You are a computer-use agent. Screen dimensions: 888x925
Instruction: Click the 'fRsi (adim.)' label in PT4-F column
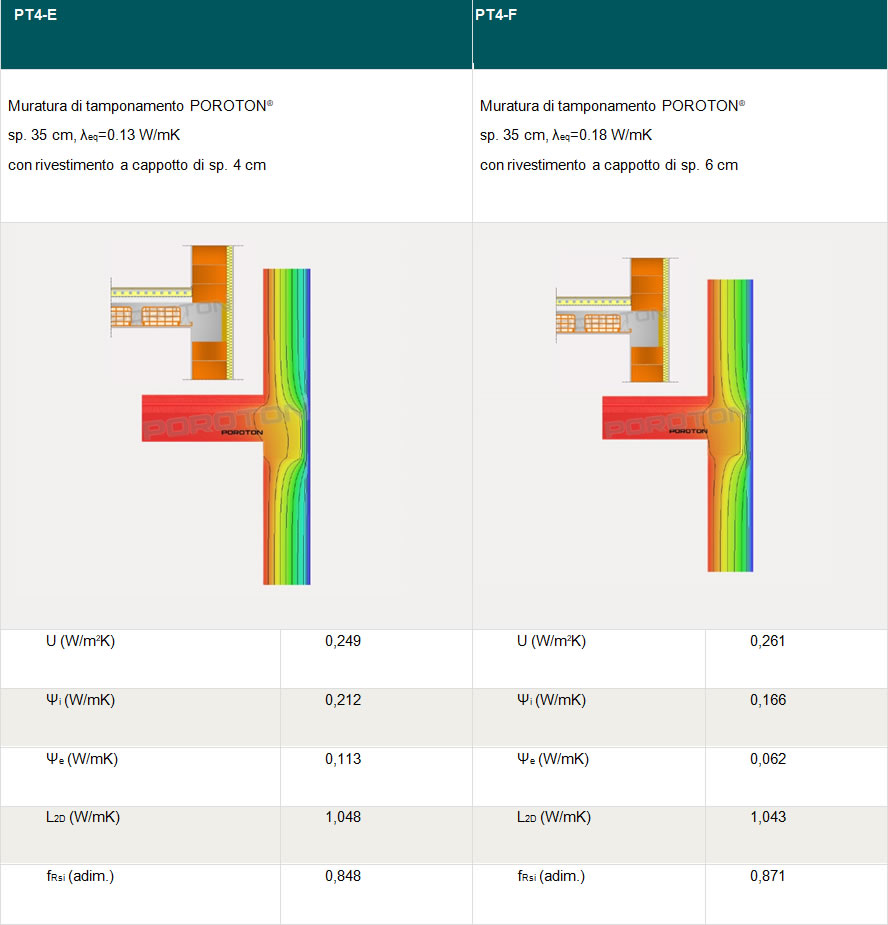551,877
